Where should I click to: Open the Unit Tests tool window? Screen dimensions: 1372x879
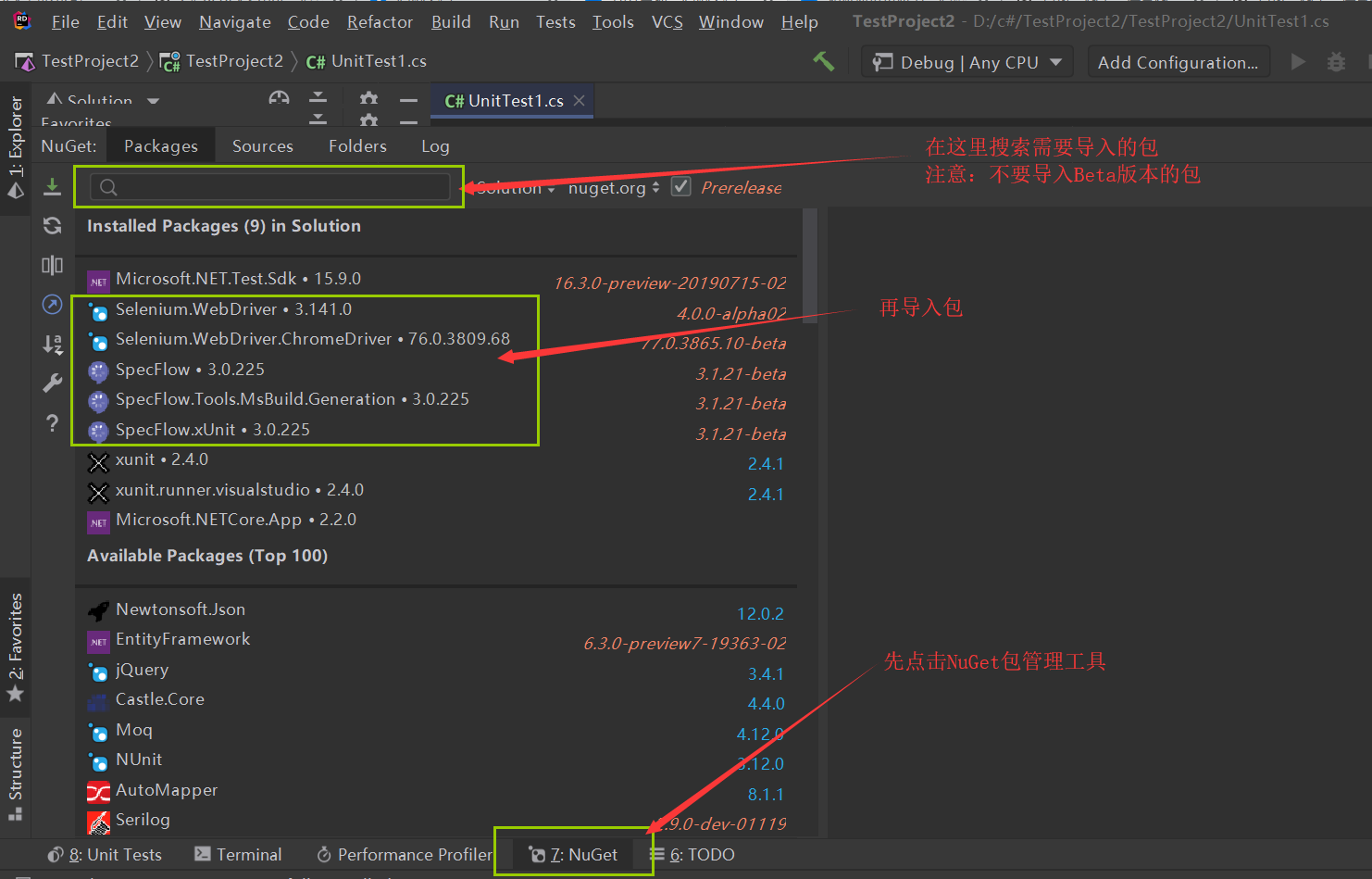[x=105, y=854]
